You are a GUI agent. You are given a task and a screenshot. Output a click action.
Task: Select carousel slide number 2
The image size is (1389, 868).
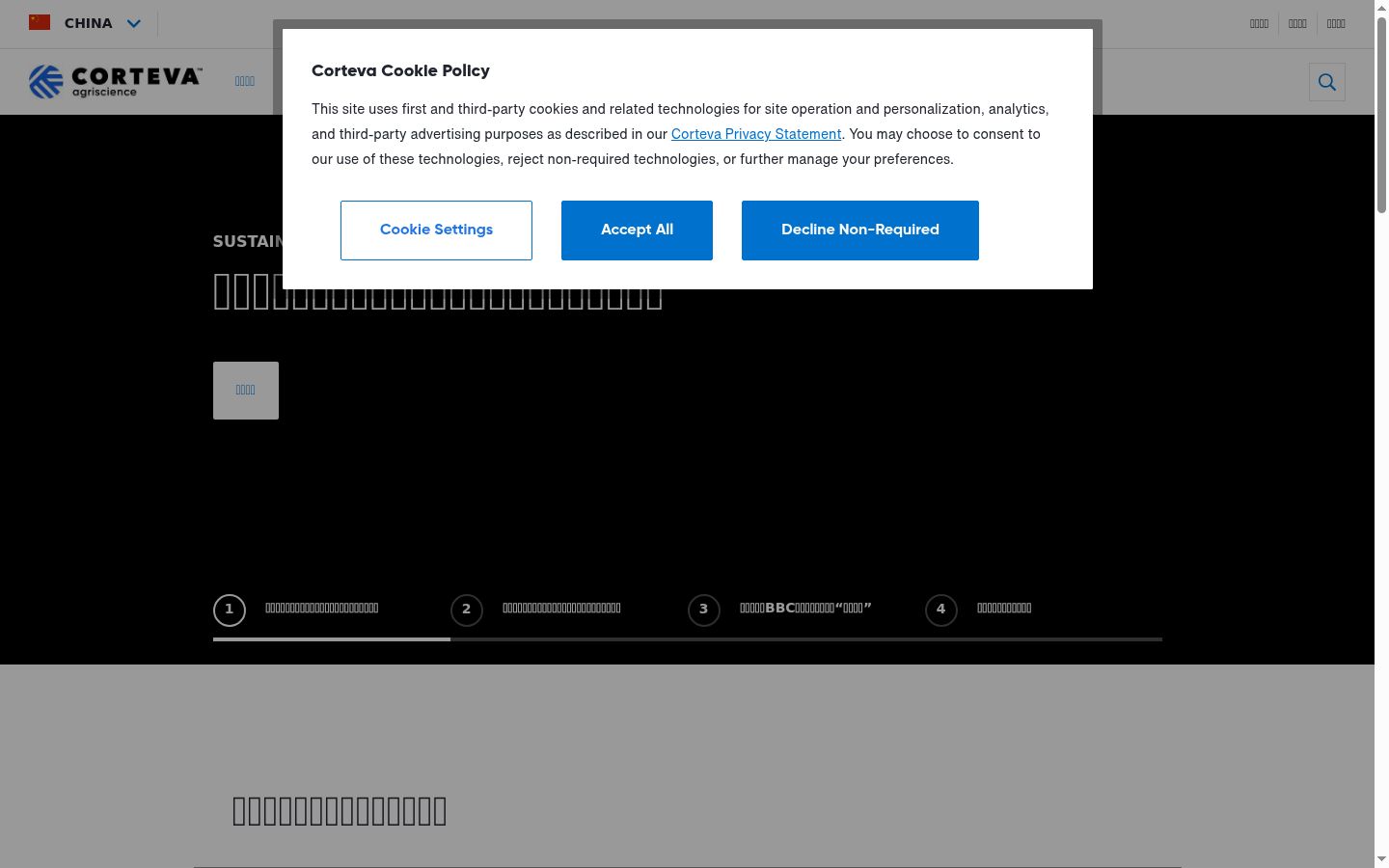[x=467, y=610]
